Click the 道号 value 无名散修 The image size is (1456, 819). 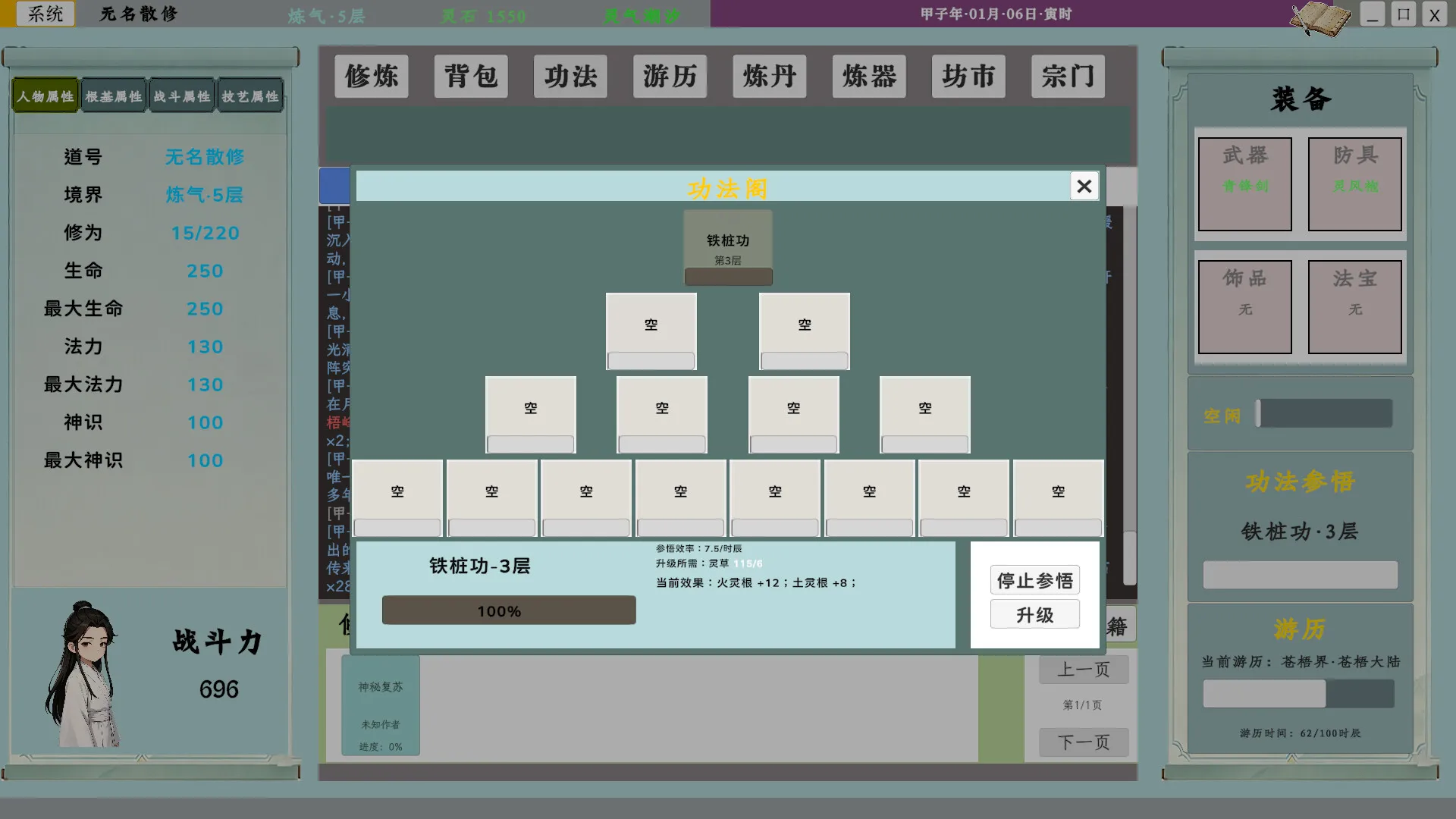click(205, 157)
